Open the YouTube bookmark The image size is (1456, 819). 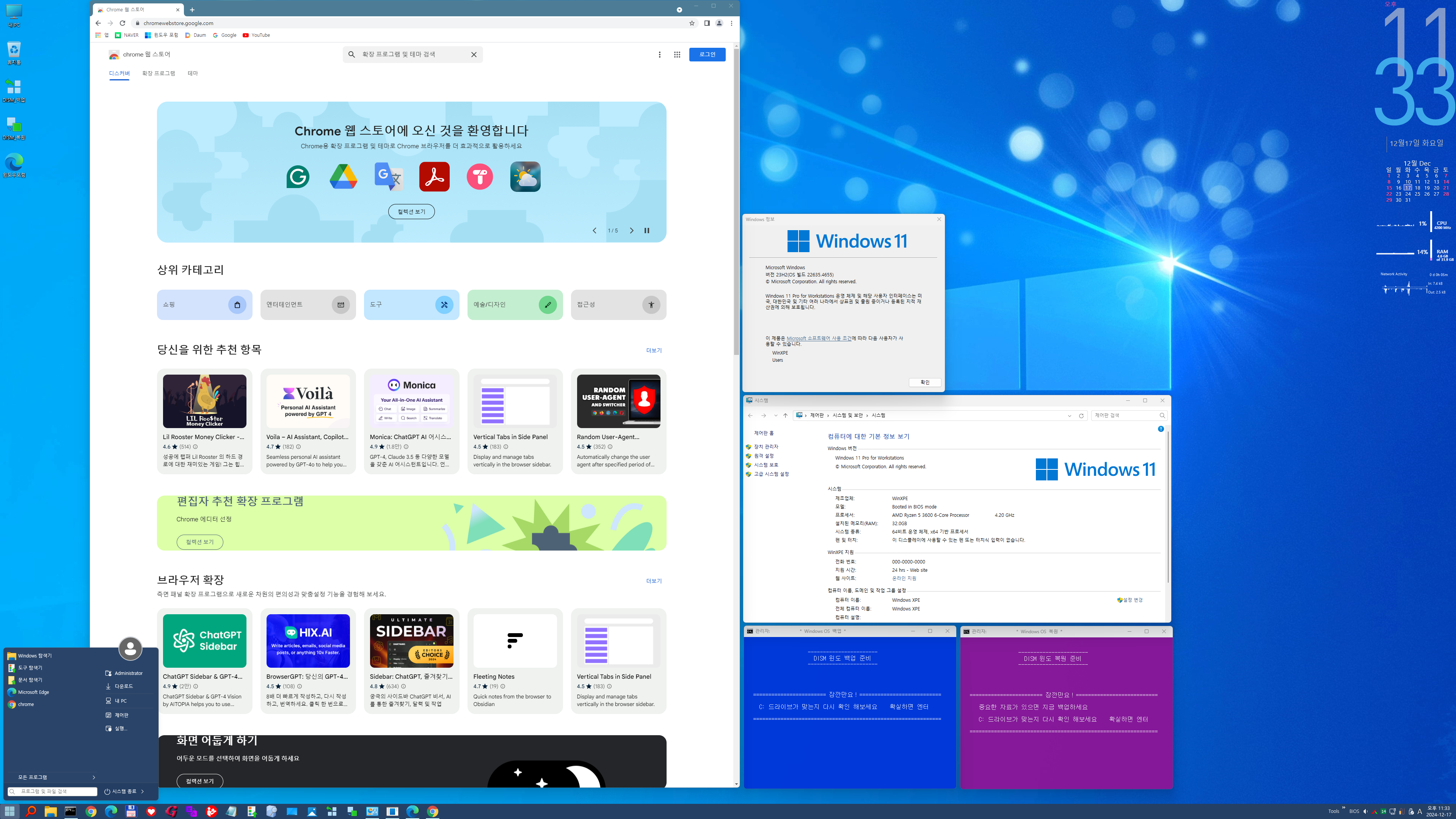(x=256, y=35)
